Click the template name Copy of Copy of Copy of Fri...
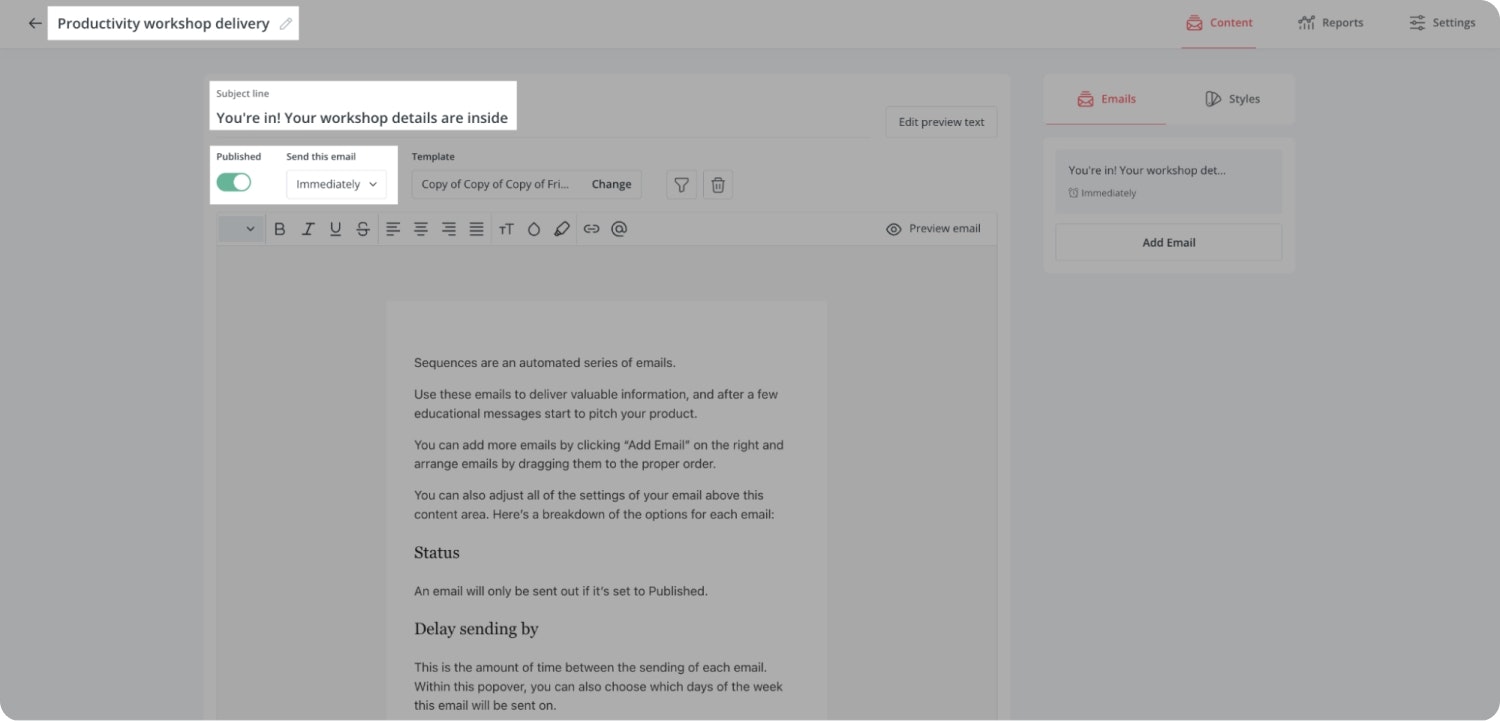 [496, 184]
